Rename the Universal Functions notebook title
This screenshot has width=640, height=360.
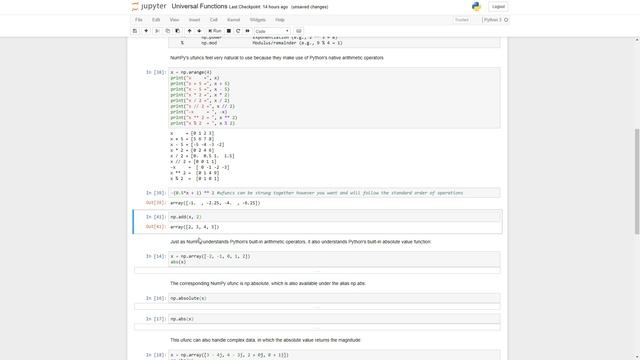point(199,6)
